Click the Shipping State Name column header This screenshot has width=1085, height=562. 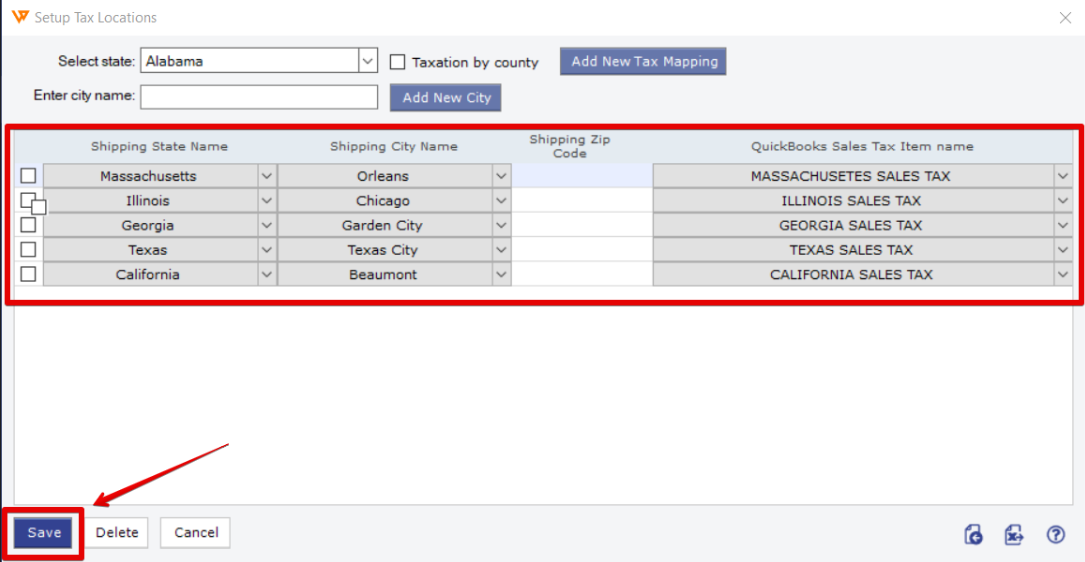coord(159,147)
